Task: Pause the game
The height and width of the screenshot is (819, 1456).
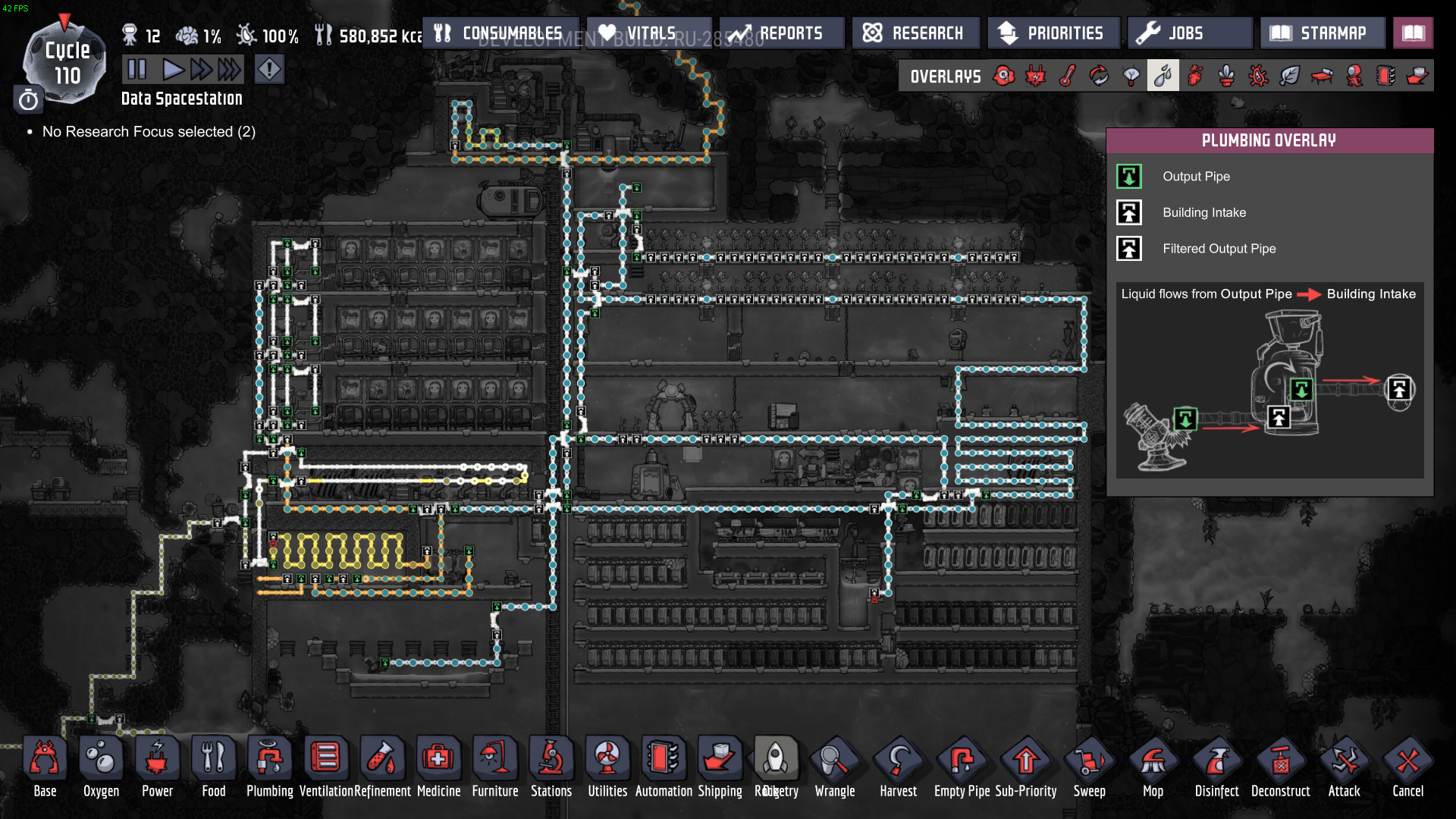Action: coord(137,70)
